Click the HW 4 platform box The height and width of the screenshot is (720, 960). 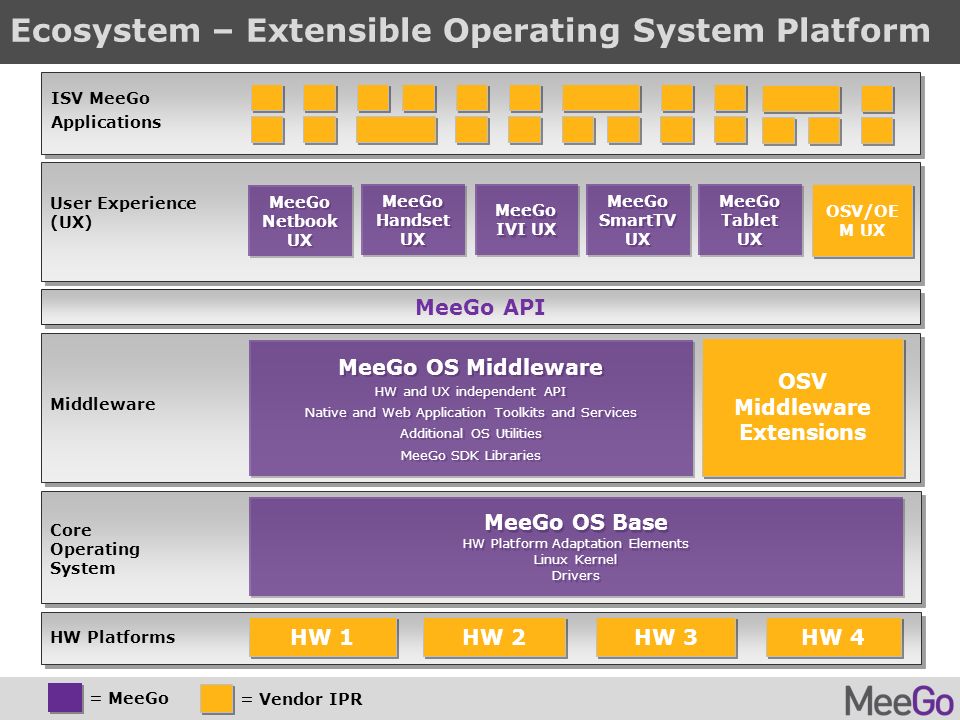tap(834, 637)
